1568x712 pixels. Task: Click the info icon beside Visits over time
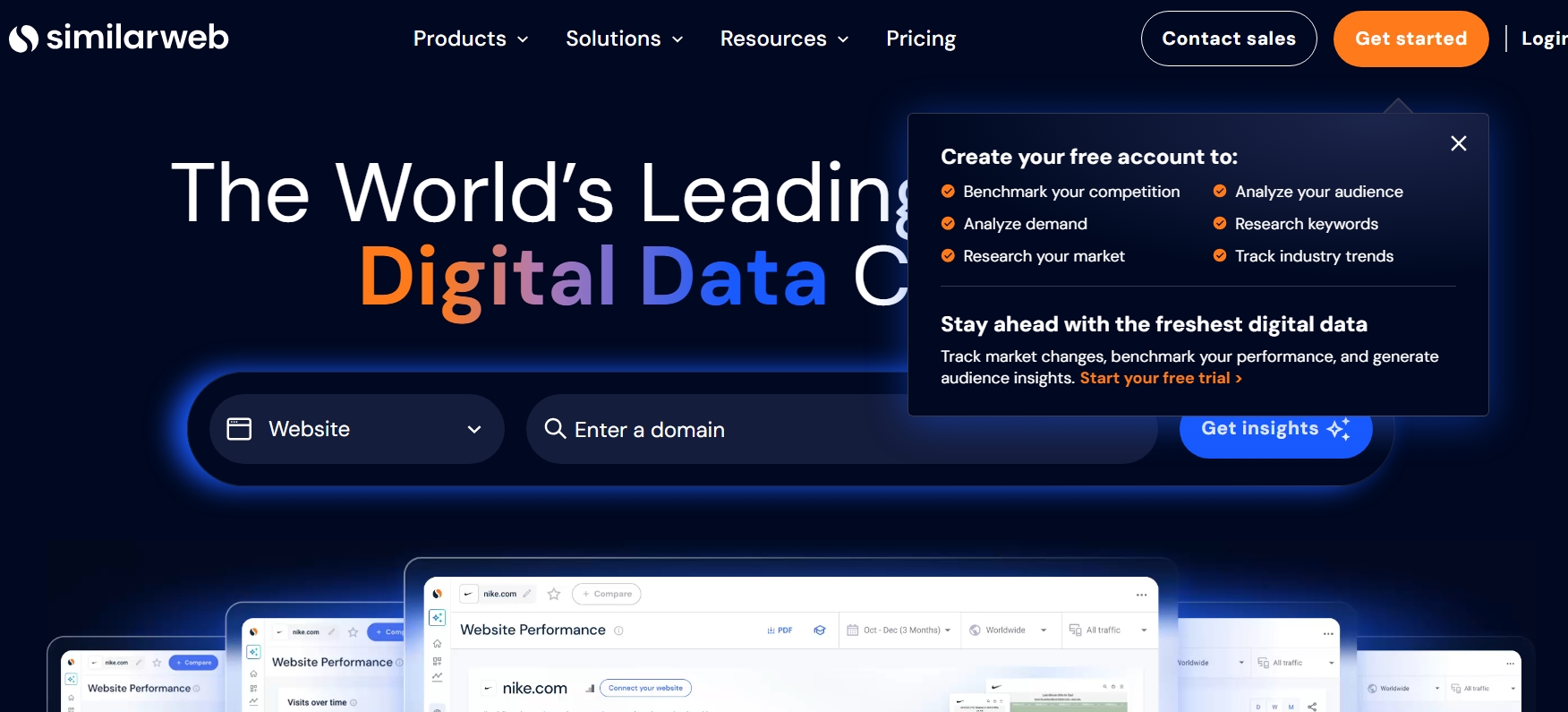point(354,703)
